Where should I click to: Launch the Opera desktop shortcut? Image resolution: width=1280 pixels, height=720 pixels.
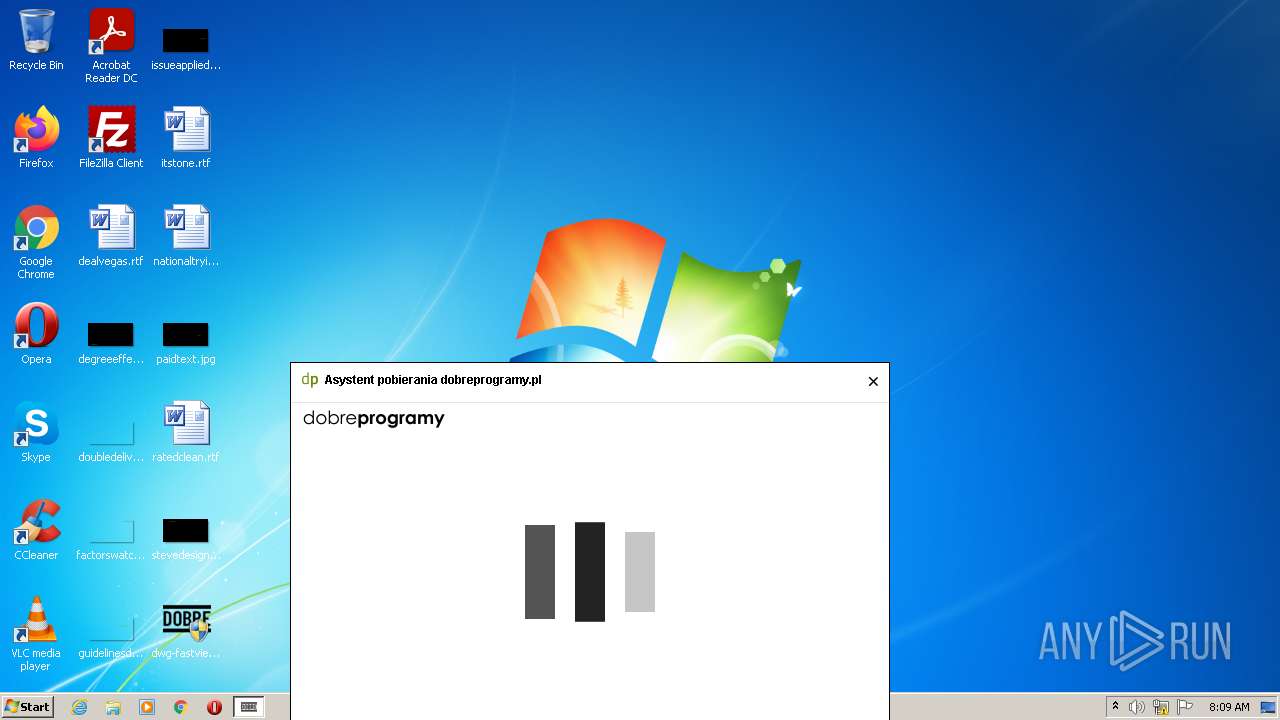coord(36,334)
